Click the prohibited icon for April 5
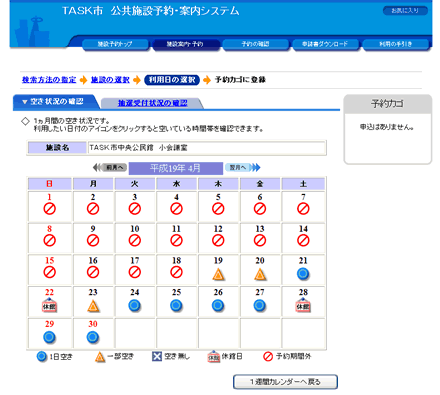The image size is (440, 395). 218,209
